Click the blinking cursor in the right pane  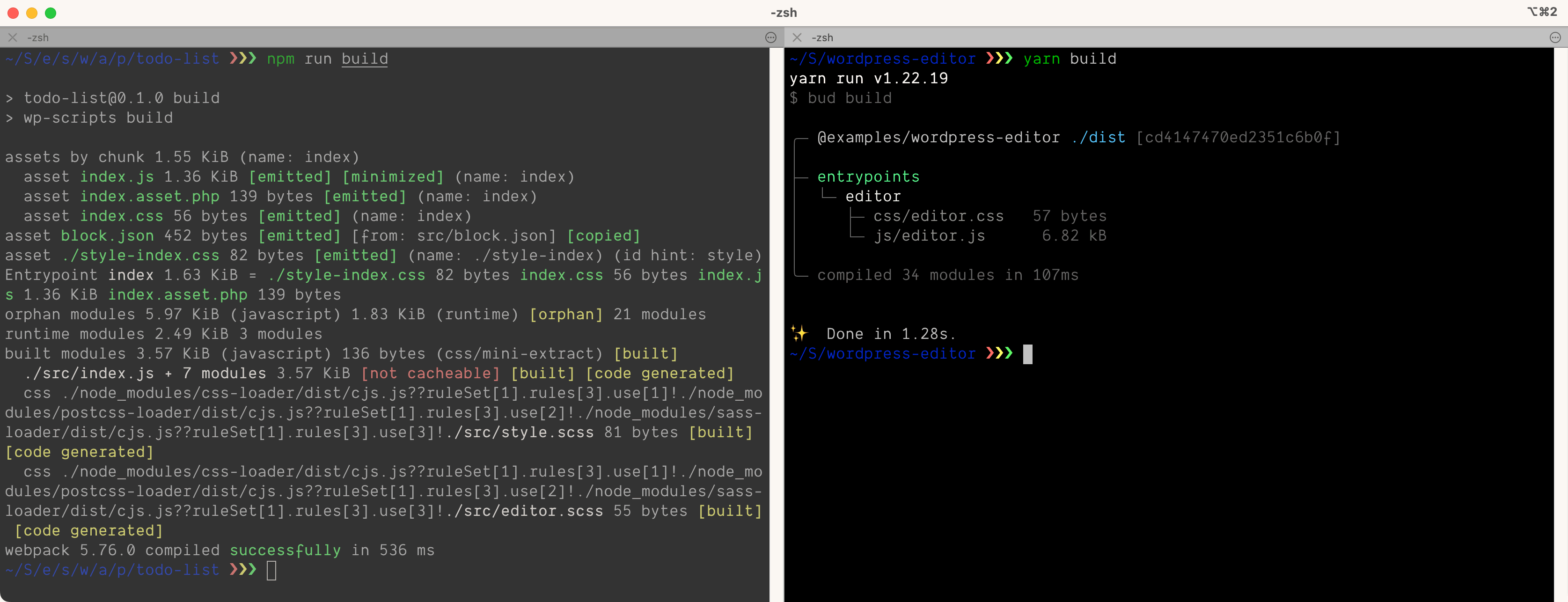pyautogui.click(x=1028, y=354)
